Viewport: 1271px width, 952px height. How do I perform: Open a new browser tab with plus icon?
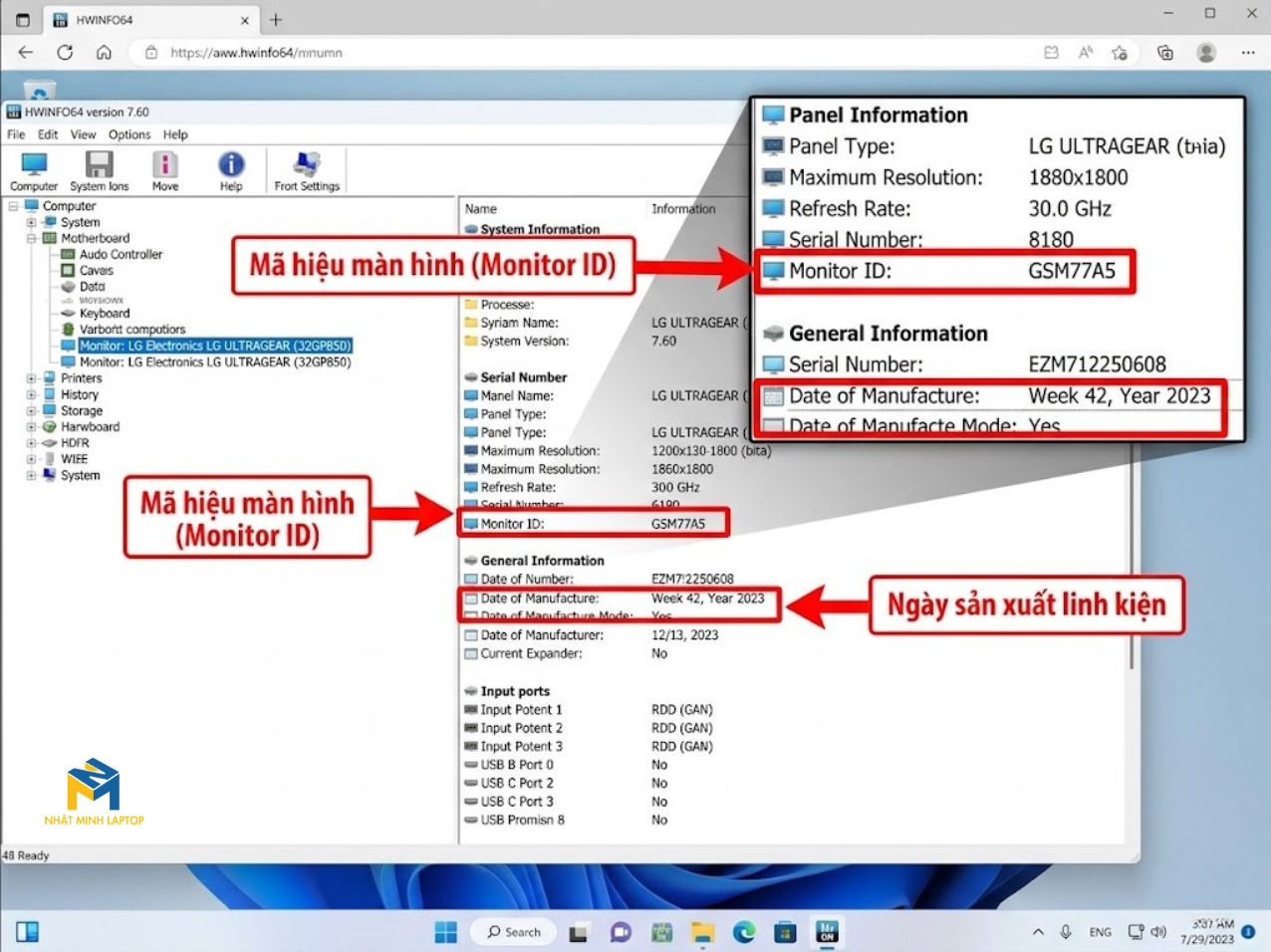276,20
